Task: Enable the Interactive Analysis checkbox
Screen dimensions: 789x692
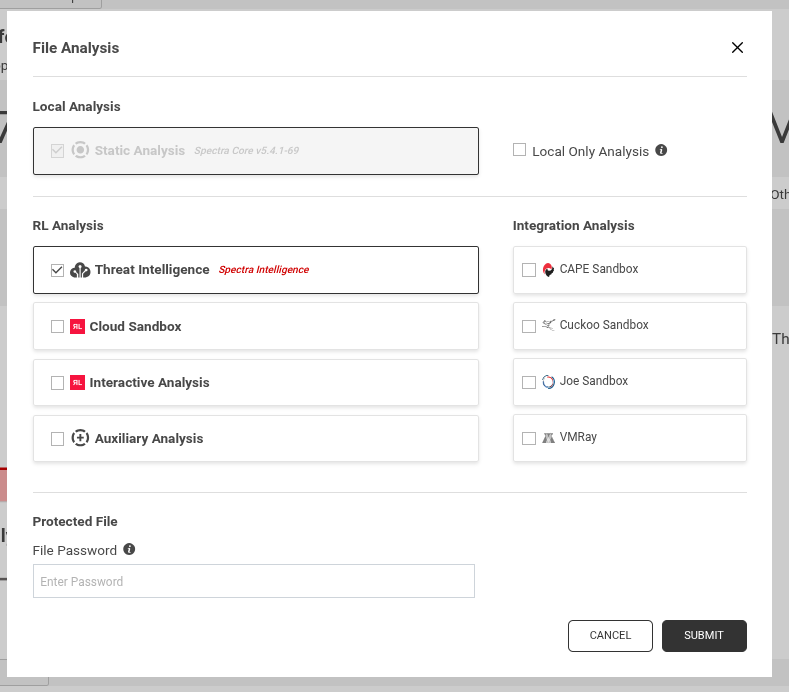Action: coord(57,383)
